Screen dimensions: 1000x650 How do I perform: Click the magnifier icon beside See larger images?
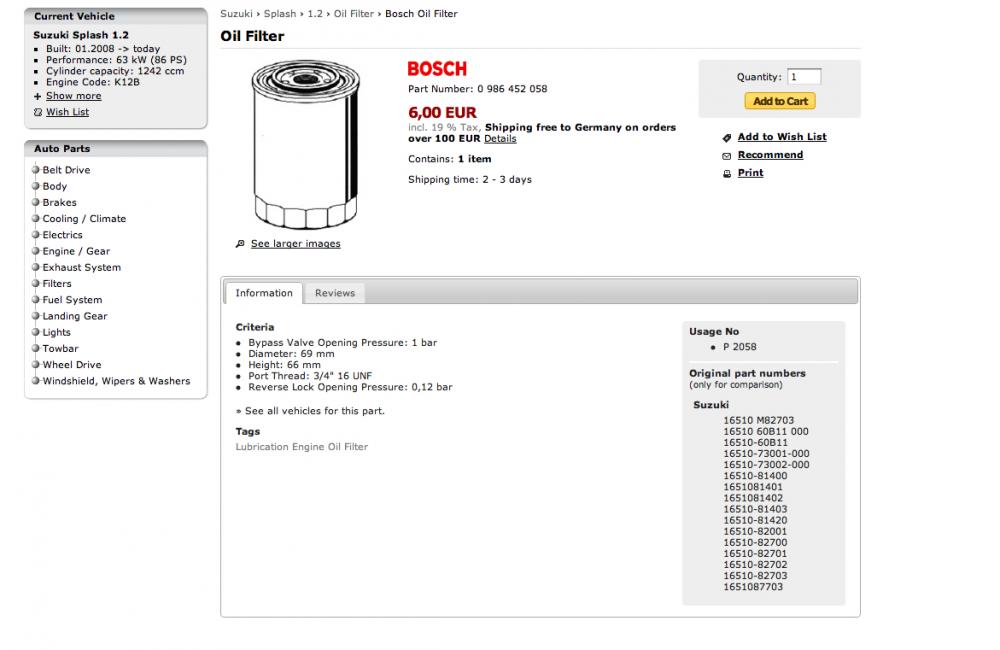point(240,244)
